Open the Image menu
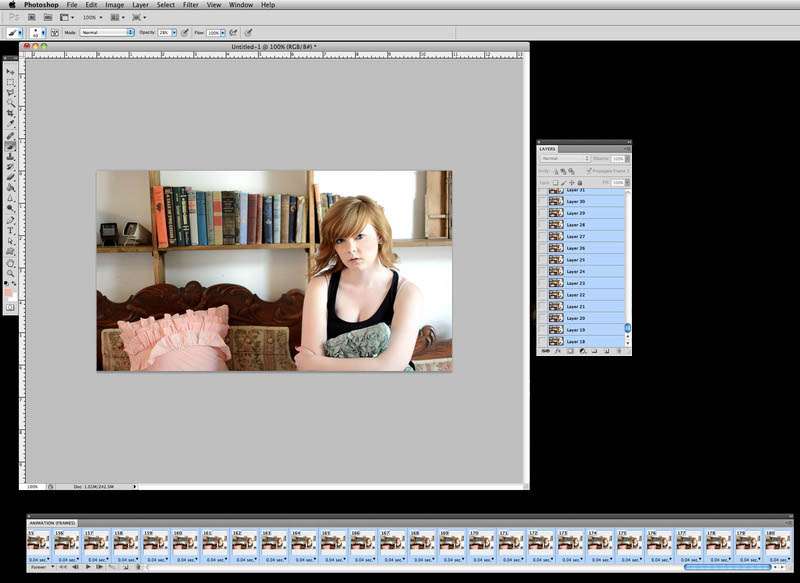 tap(114, 5)
